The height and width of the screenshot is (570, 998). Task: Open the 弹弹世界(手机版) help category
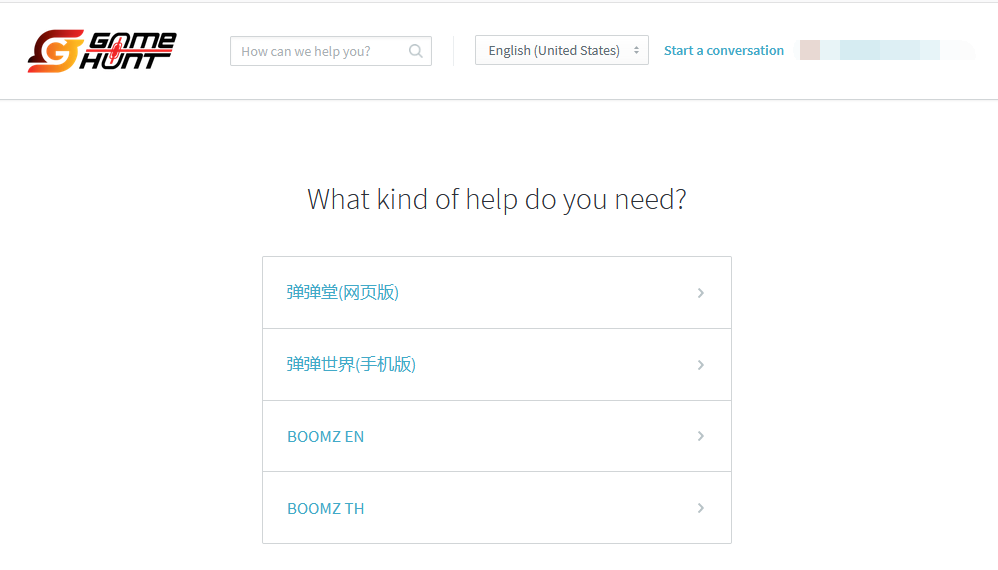[351, 364]
